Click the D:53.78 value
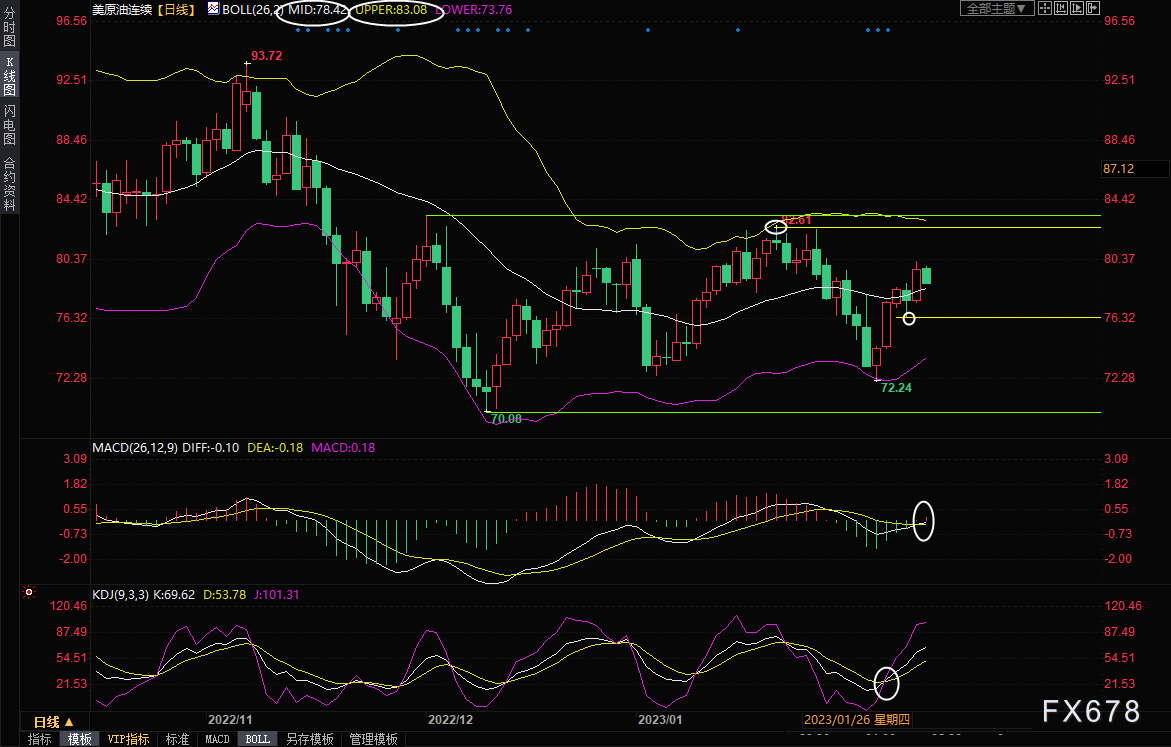 224,595
